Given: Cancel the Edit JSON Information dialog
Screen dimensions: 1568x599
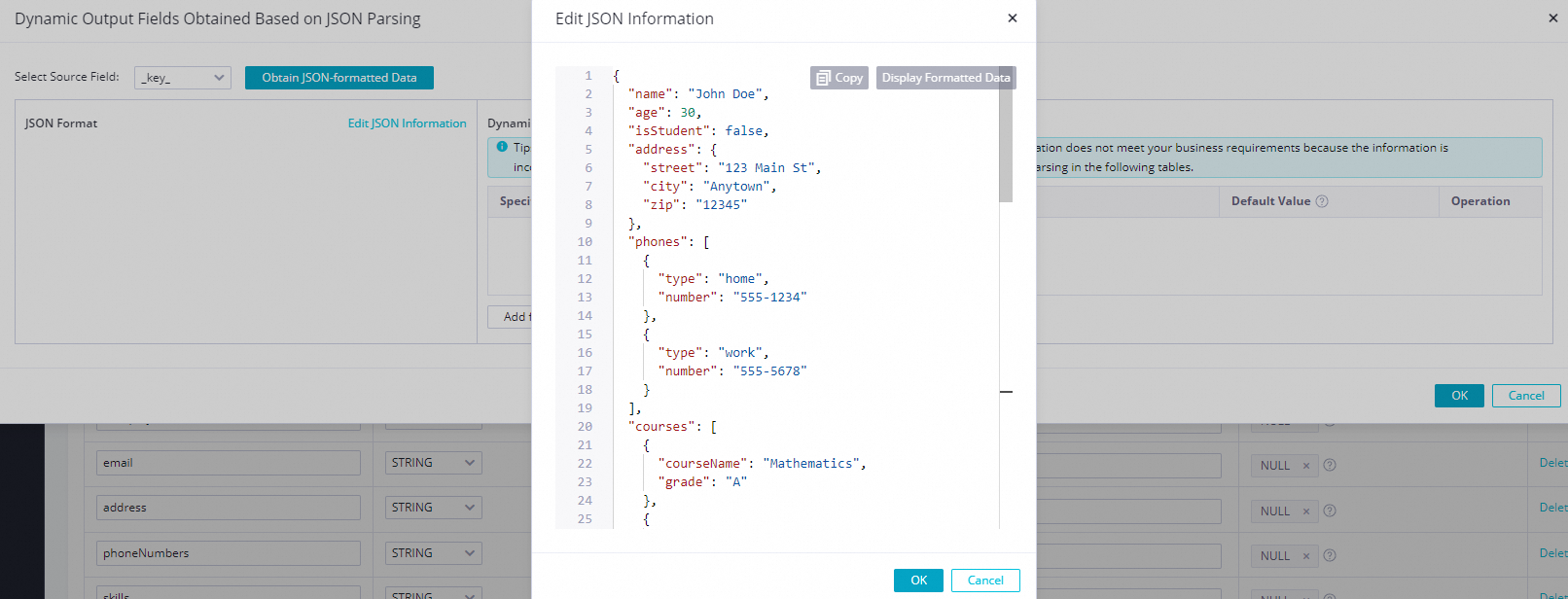Looking at the screenshot, I should [x=985, y=581].
